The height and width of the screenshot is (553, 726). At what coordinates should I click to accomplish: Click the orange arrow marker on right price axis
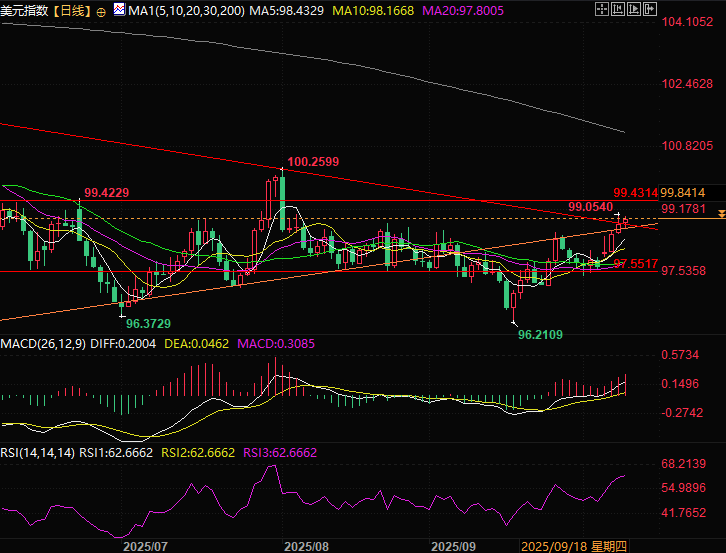pos(721,217)
